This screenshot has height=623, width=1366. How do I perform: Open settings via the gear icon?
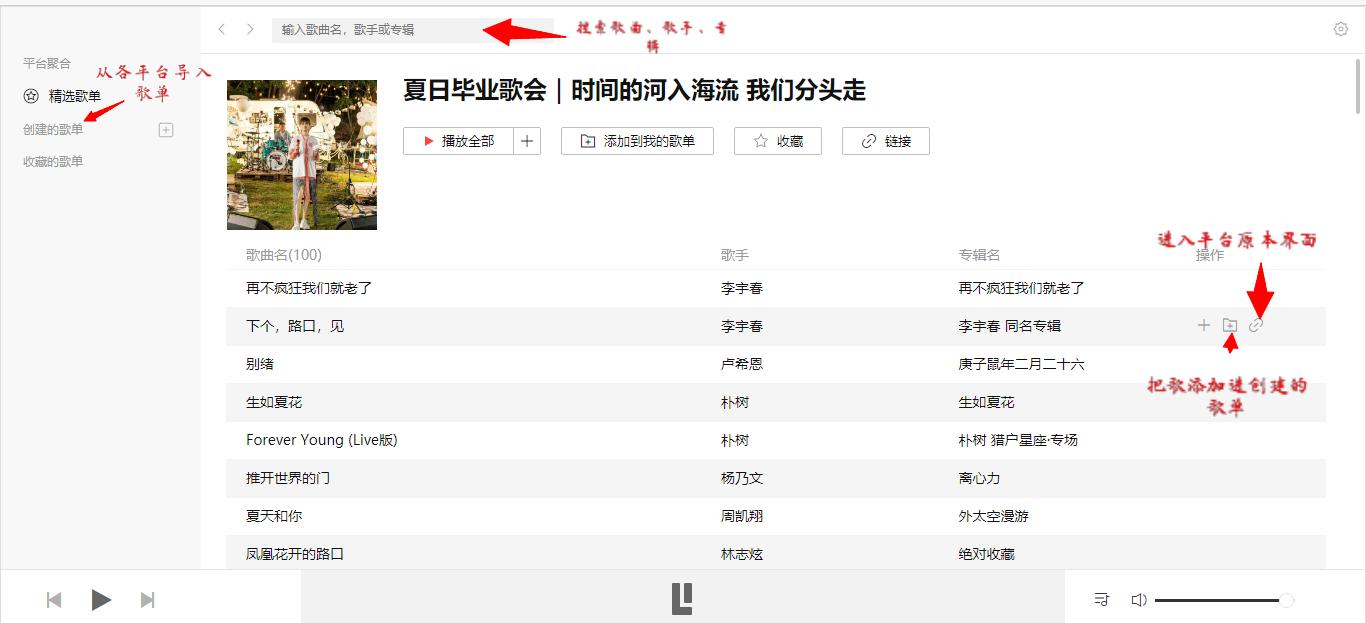[1340, 30]
